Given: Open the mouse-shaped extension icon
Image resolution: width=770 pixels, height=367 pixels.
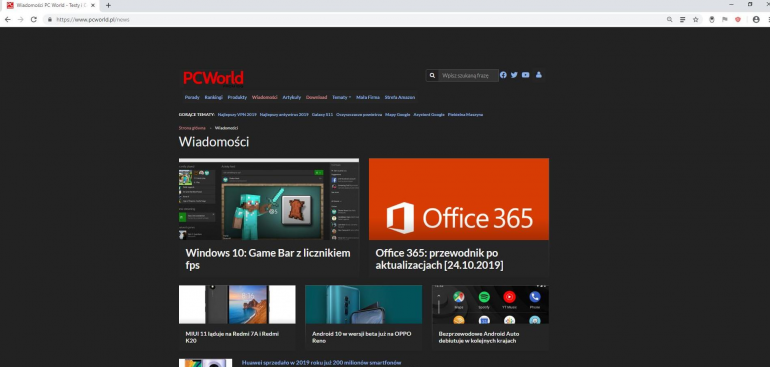Looking at the screenshot, I should pyautogui.click(x=712, y=20).
